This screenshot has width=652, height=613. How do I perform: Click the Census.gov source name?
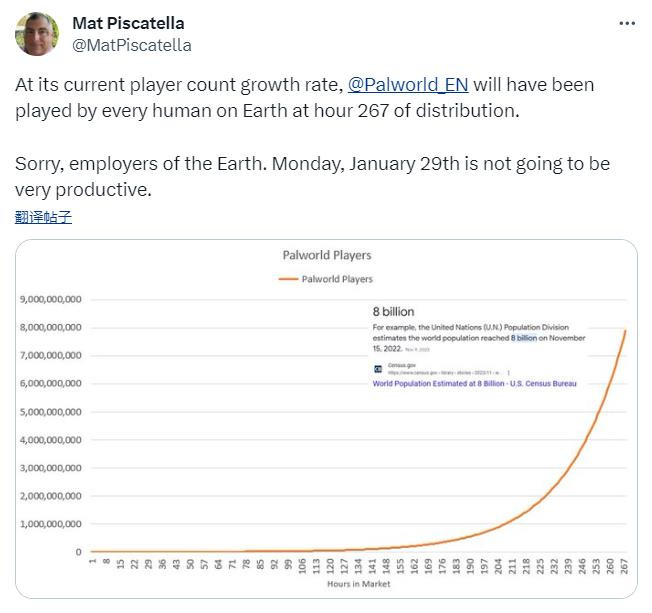tap(401, 365)
